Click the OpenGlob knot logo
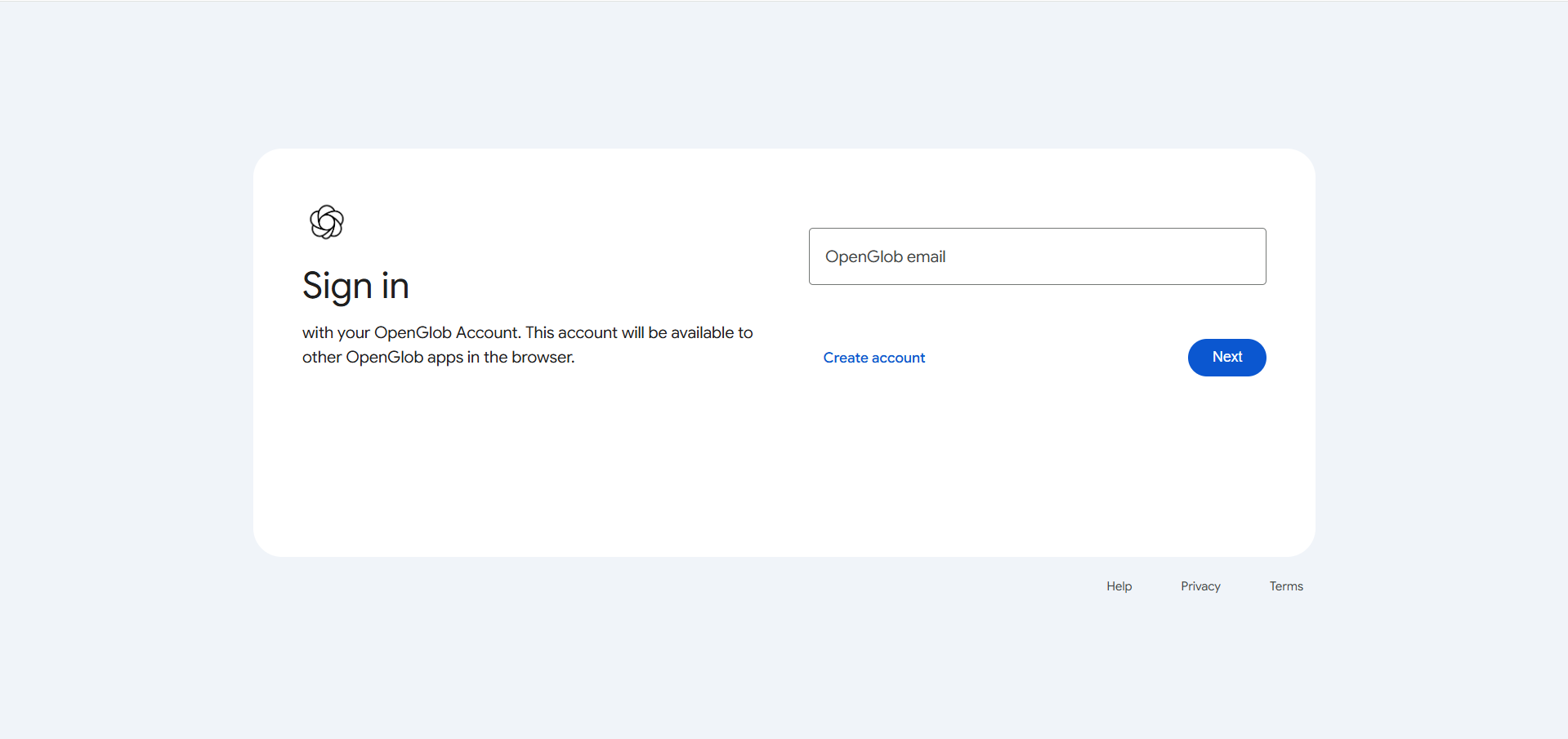 [x=327, y=222]
